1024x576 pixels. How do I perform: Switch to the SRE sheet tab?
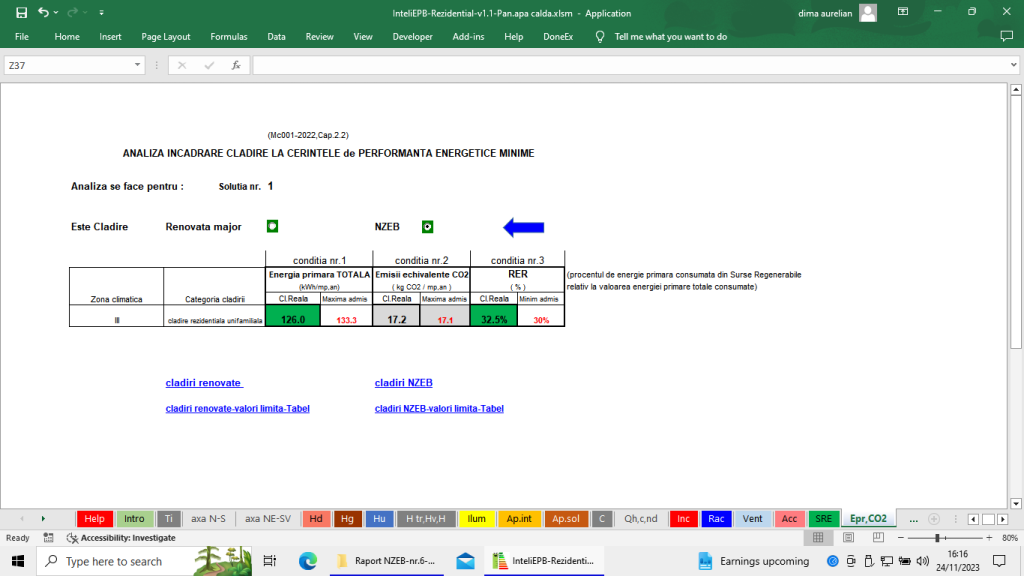(823, 519)
